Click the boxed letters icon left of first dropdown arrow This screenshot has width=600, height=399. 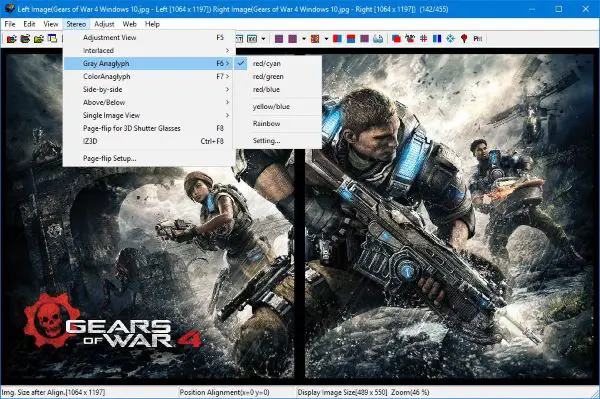pyautogui.click(x=252, y=39)
